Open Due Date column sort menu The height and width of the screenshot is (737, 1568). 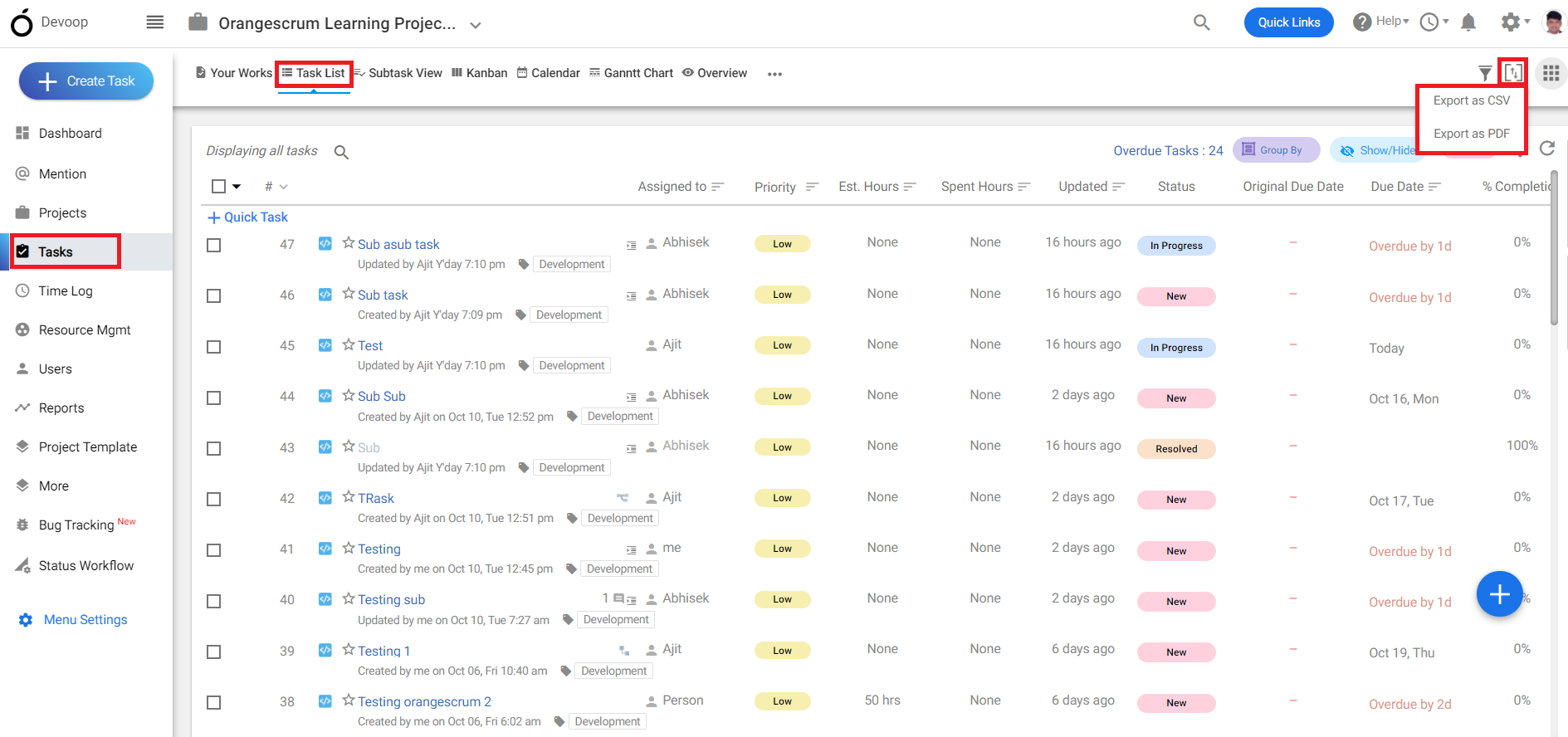[x=1434, y=187]
